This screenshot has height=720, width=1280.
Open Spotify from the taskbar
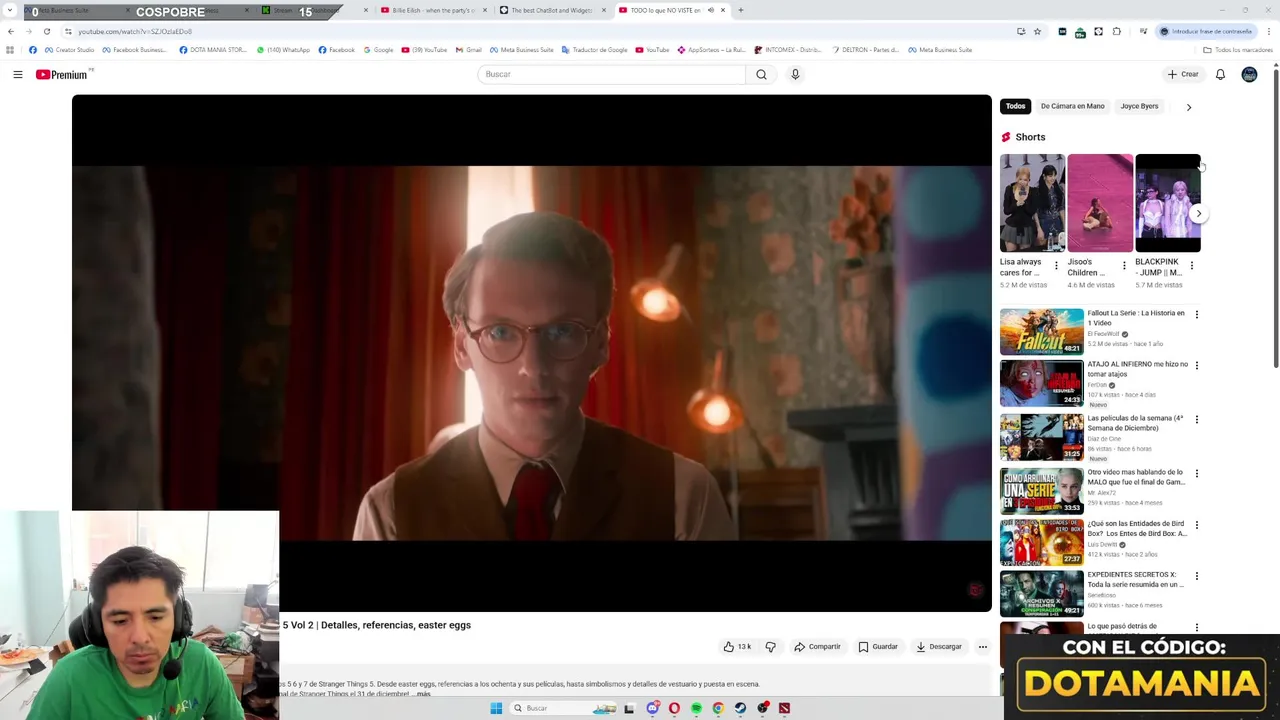pyautogui.click(x=696, y=708)
